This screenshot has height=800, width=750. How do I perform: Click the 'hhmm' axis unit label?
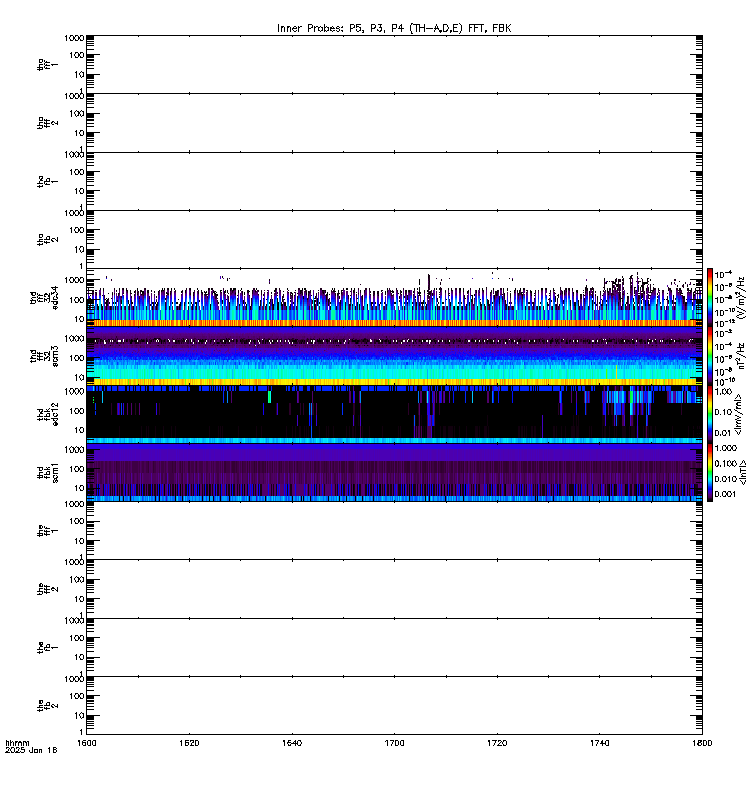tap(17, 743)
